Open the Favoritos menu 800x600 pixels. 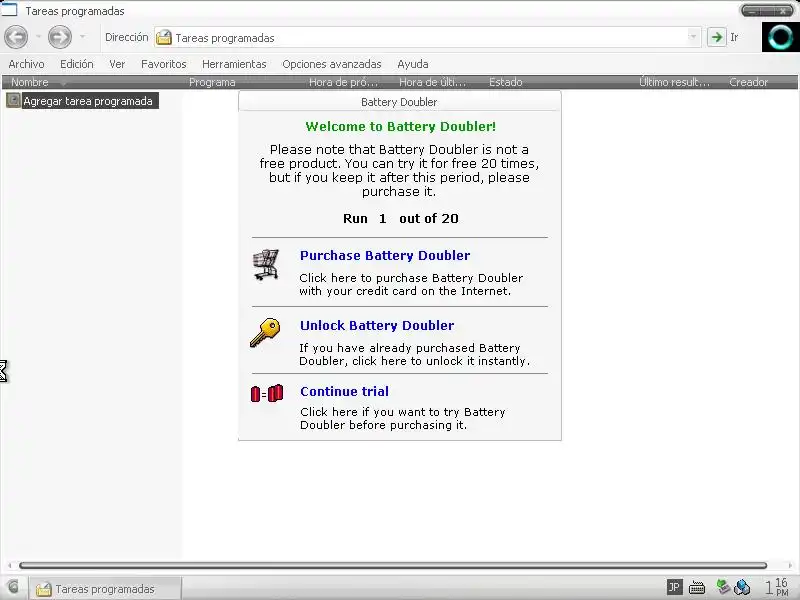click(x=163, y=64)
